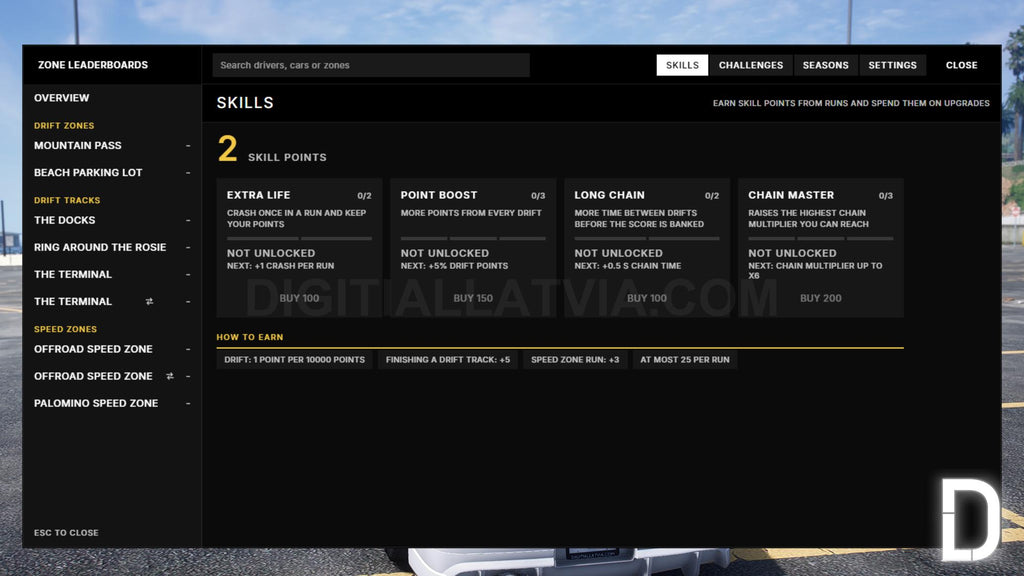Image resolution: width=1024 pixels, height=576 pixels.
Task: Buy Extra Life for 100
Action: [x=299, y=298]
